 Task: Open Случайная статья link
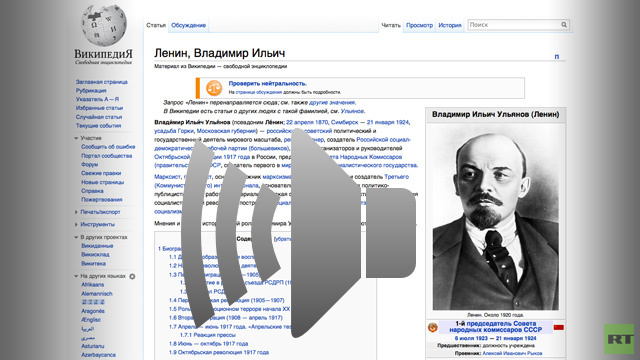[x=99, y=117]
